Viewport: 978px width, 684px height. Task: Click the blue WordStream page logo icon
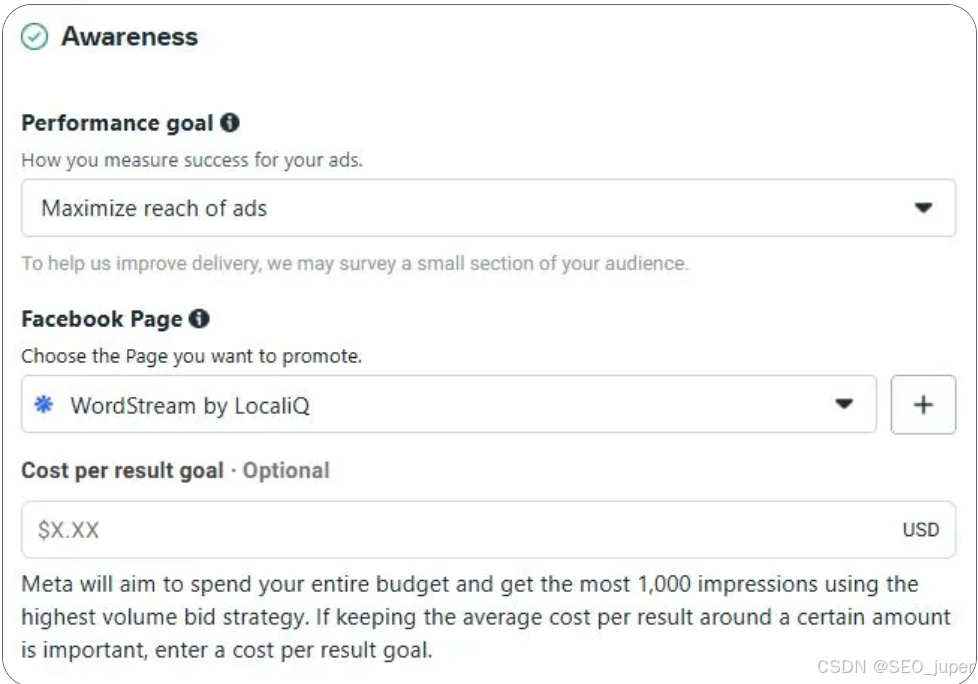[x=44, y=405]
